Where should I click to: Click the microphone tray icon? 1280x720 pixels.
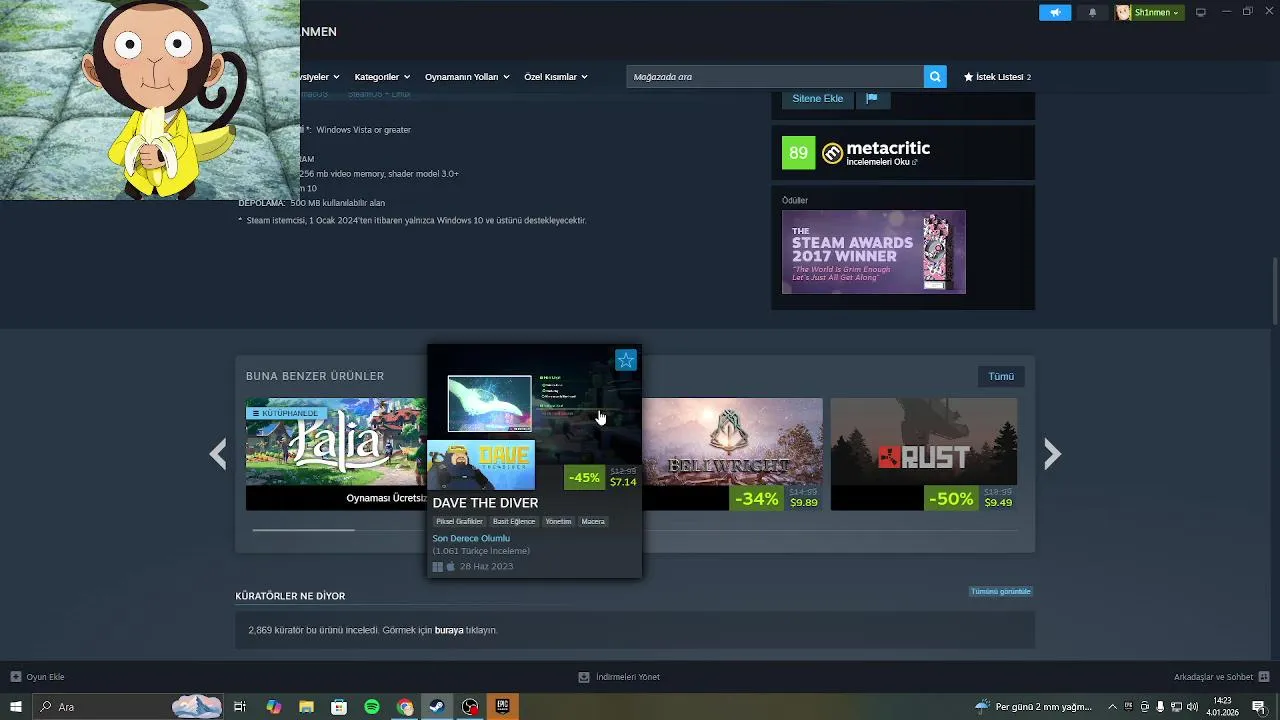click(1160, 707)
